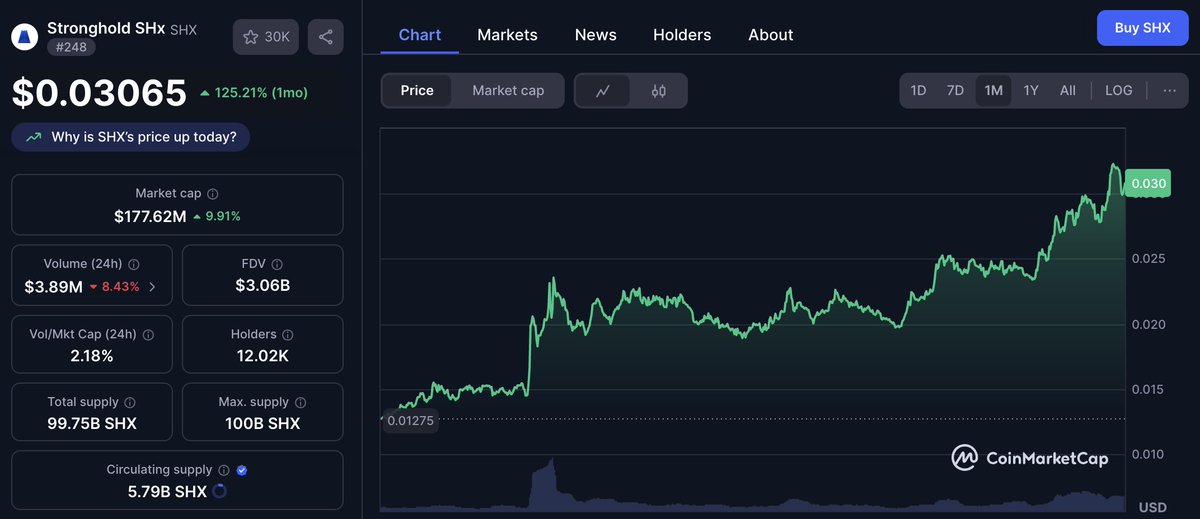Switch to the News tab
Screen dimensions: 1200x519
click(x=596, y=35)
